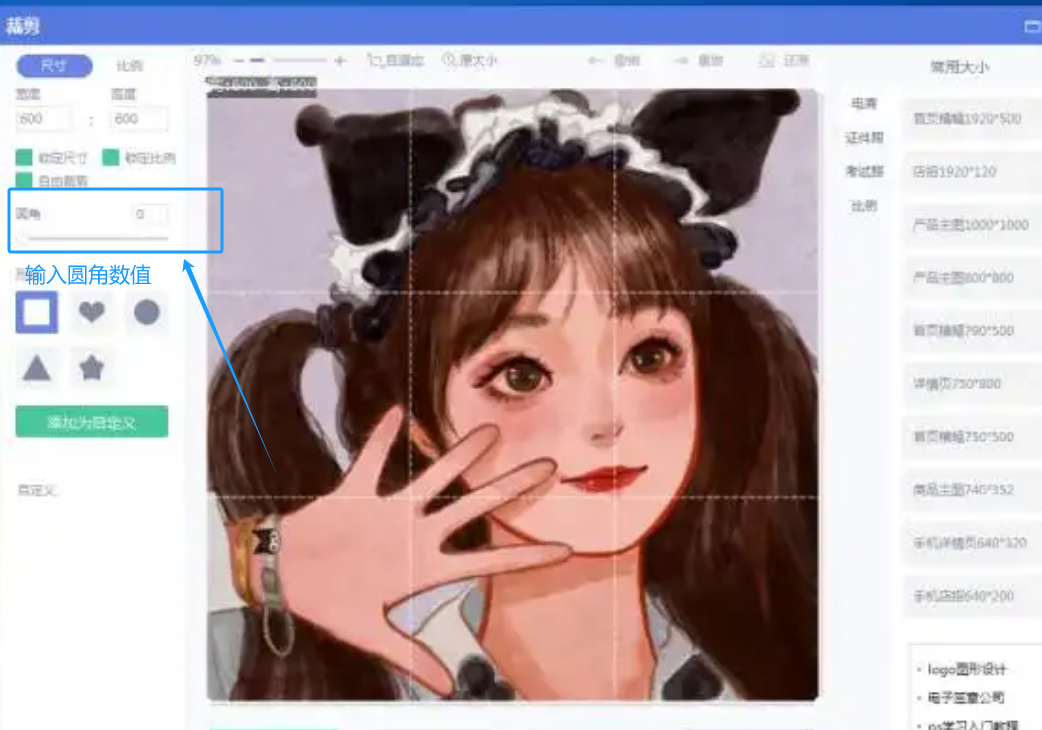The height and width of the screenshot is (730, 1042).
Task: Click the window maximize icon in title bar
Action: point(1032,26)
